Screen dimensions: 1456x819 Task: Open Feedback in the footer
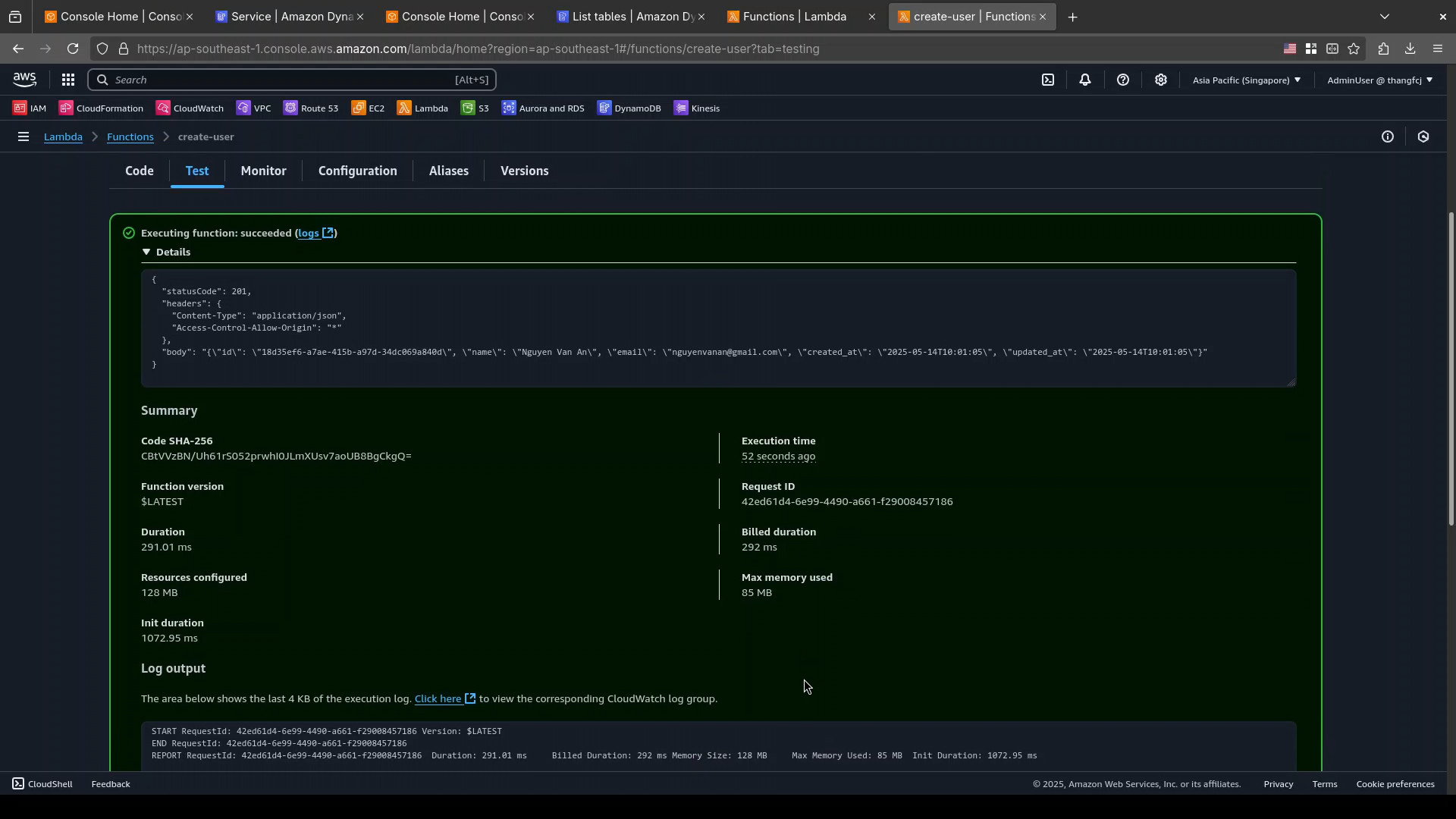(x=111, y=784)
